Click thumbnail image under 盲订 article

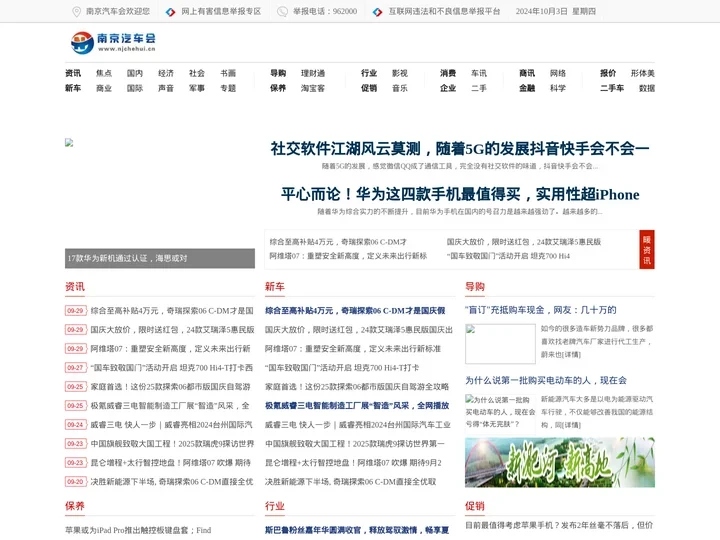500,344
